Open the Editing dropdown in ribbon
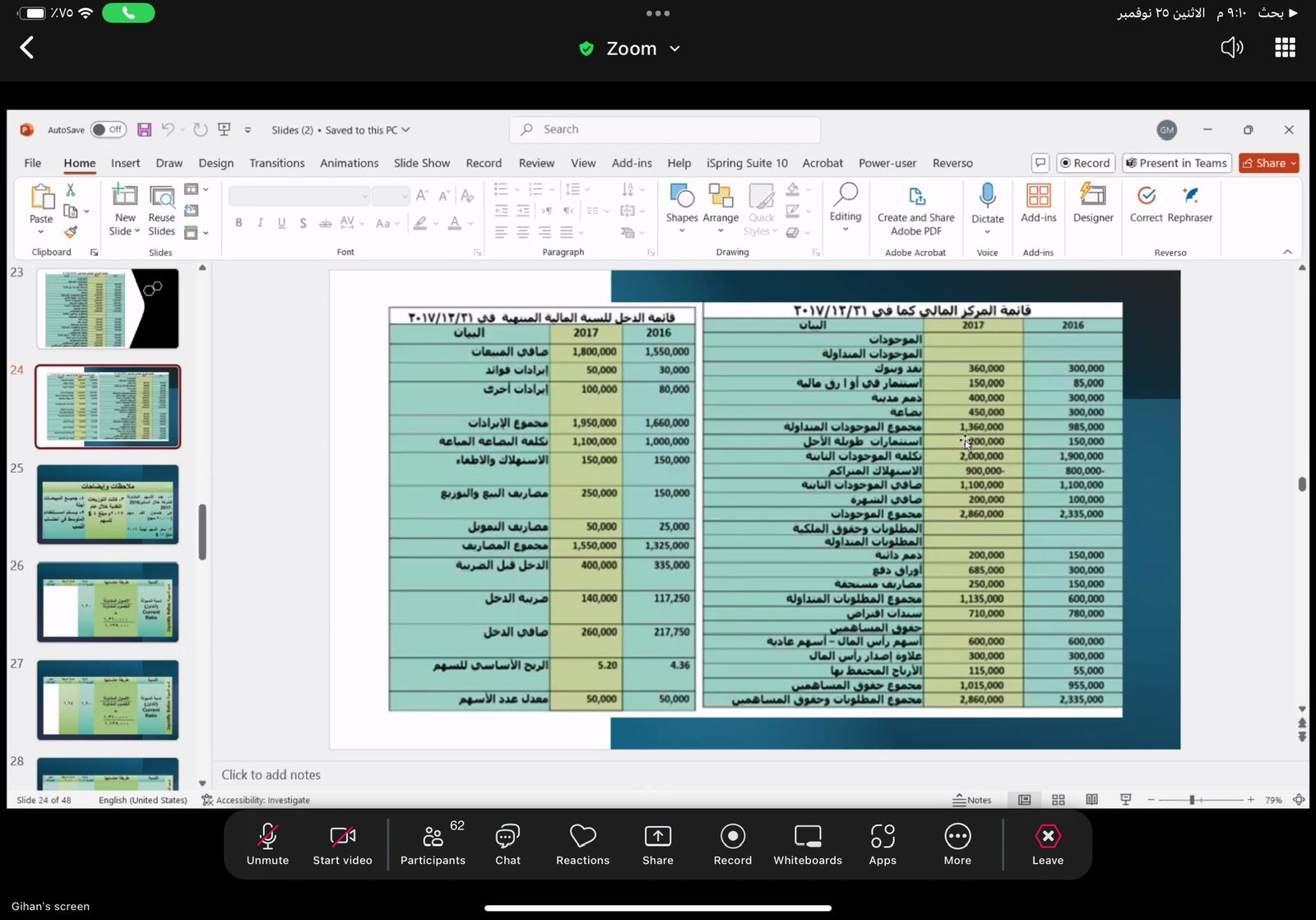1316x920 pixels. (x=845, y=204)
